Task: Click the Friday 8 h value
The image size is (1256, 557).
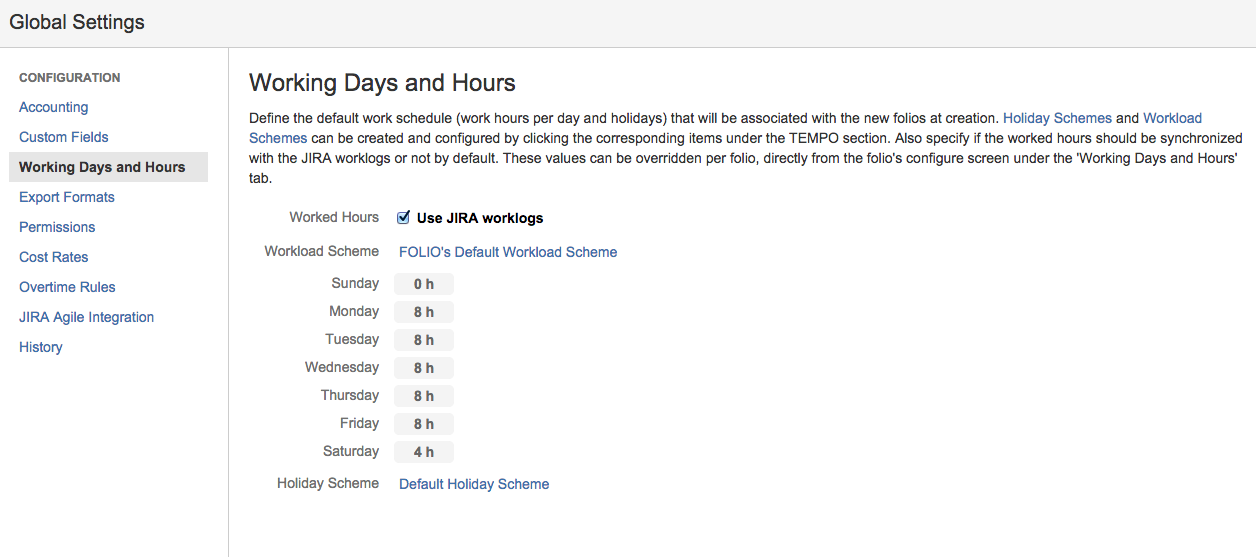Action: click(424, 424)
